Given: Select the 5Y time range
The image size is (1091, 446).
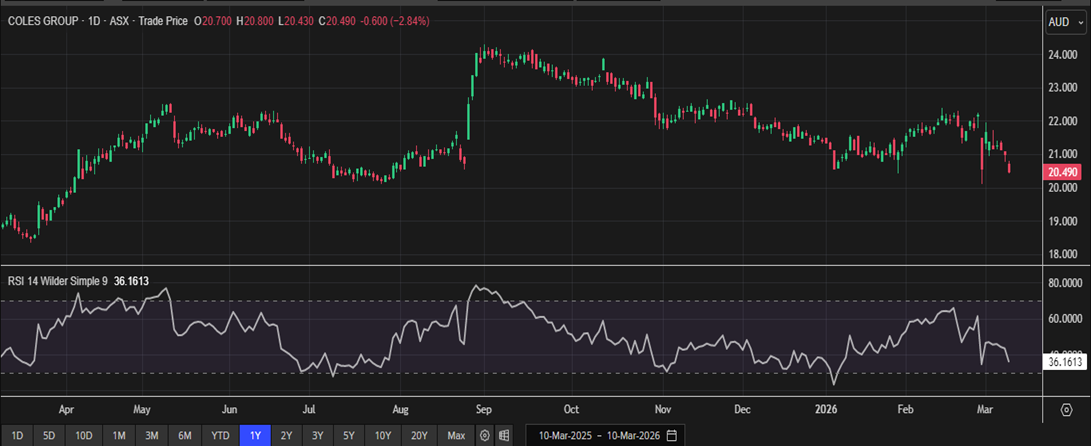Looking at the screenshot, I should (348, 436).
